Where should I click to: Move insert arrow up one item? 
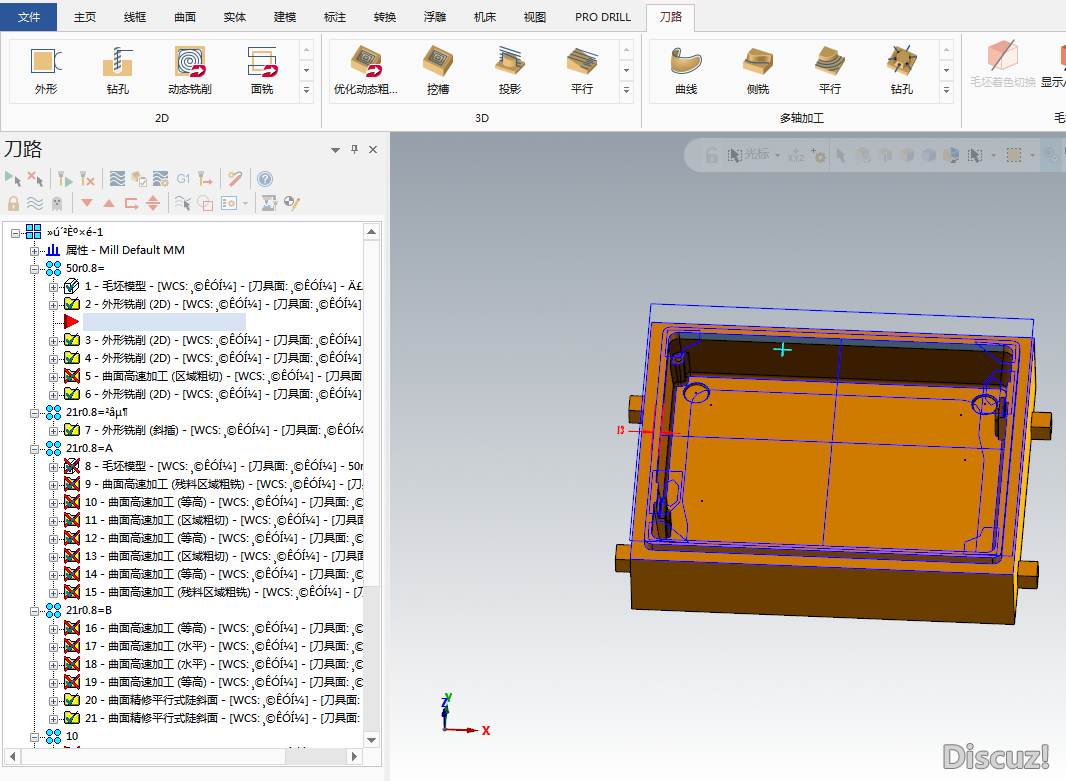click(109, 203)
